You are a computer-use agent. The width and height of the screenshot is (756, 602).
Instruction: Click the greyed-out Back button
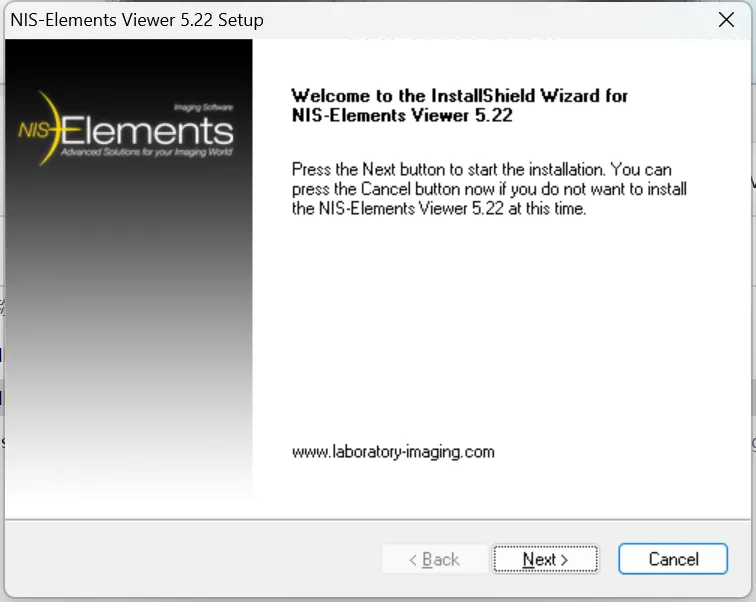coord(434,559)
